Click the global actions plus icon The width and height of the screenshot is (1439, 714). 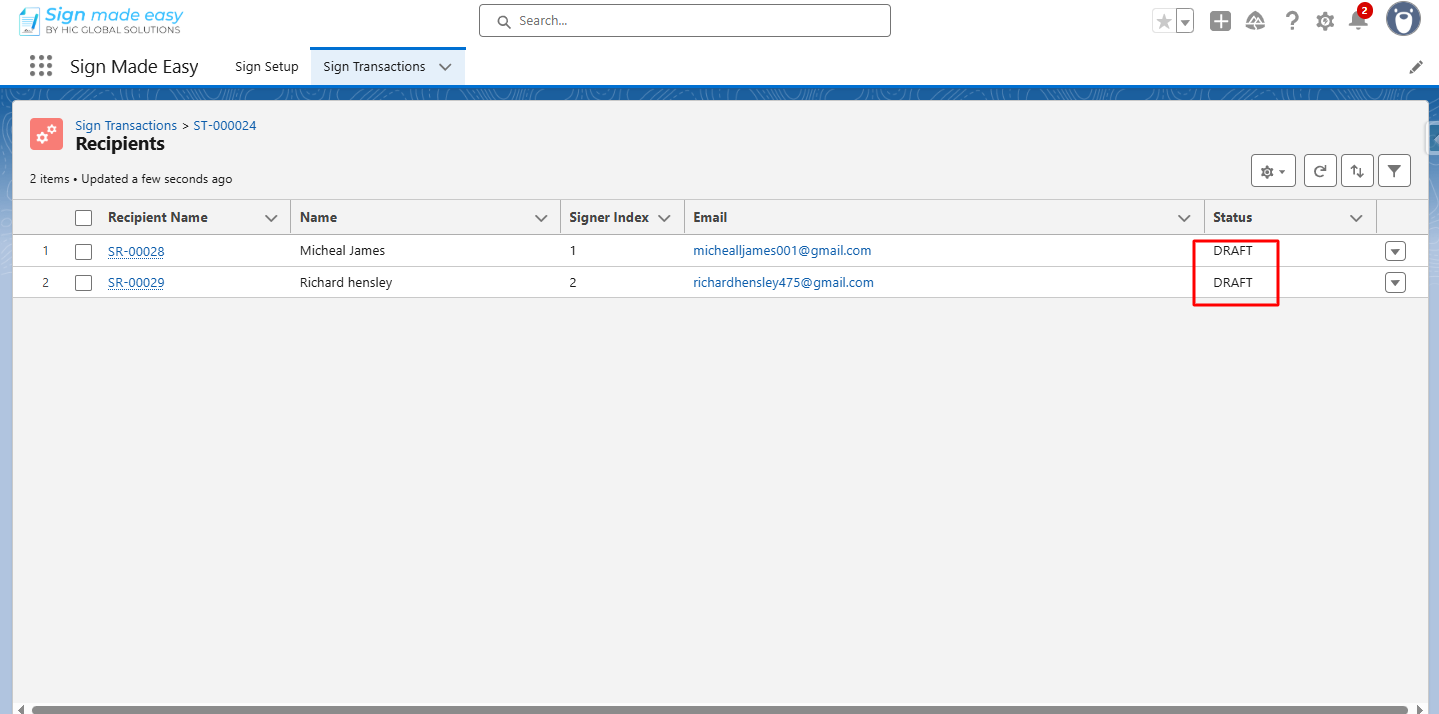(1220, 21)
